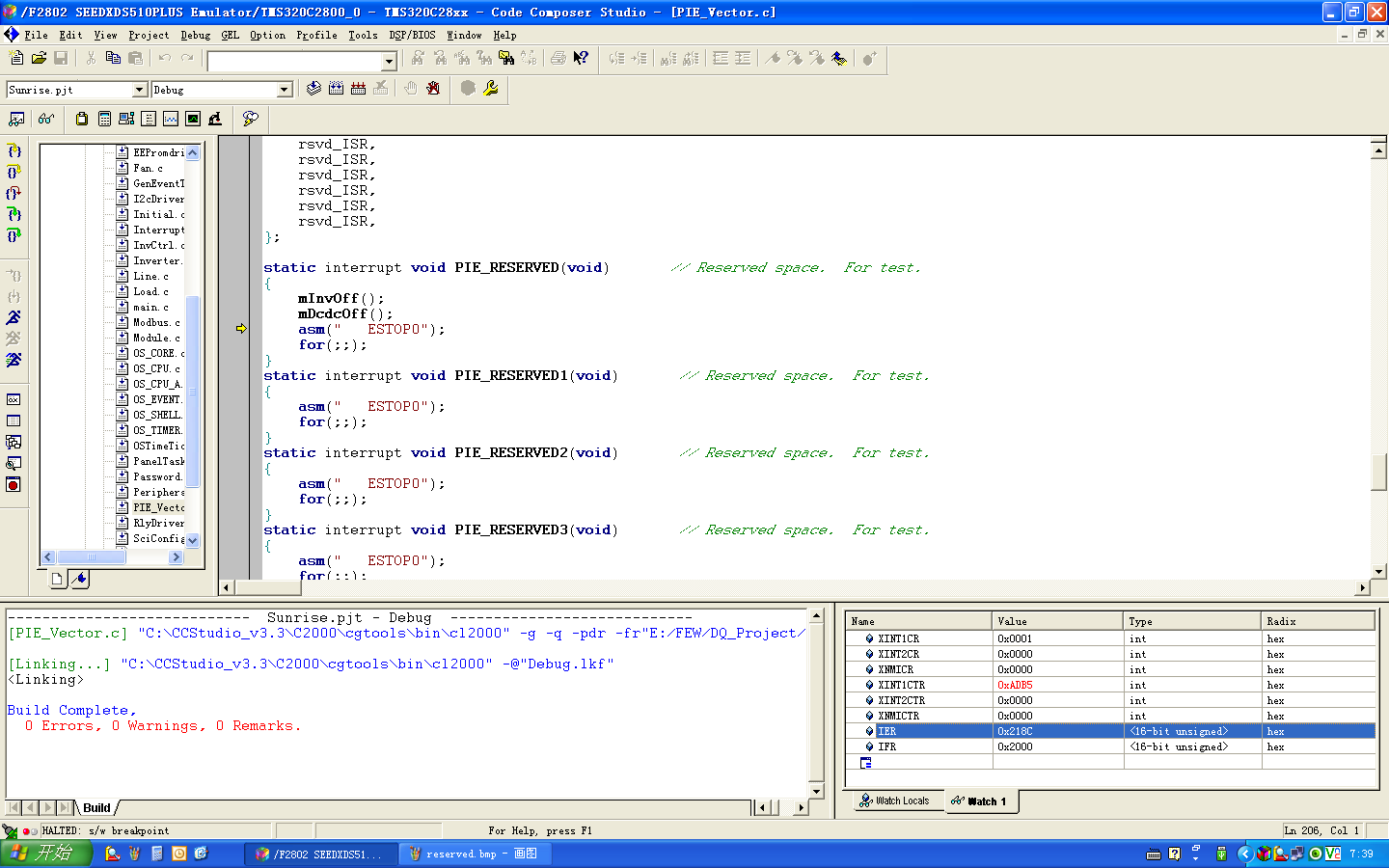The height and width of the screenshot is (868, 1389).
Task: Open Quick Watch with the eyeglasses icon
Action: tap(45, 119)
